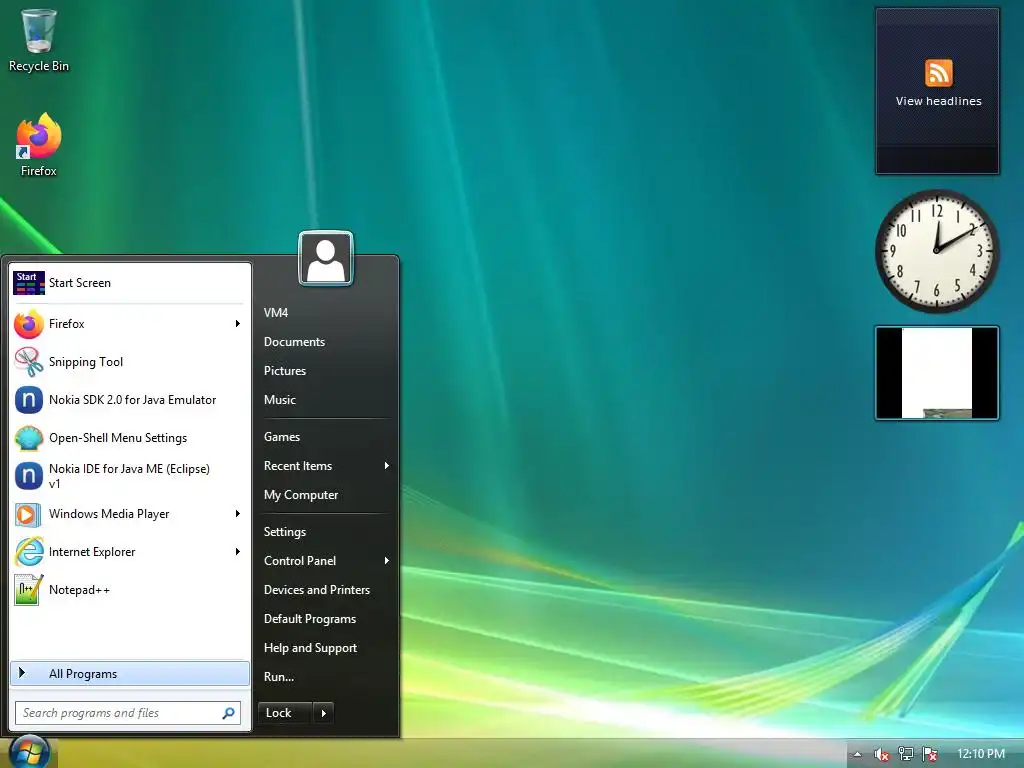1024x768 pixels.
Task: Click the Notepad++ icon
Action: (29, 590)
